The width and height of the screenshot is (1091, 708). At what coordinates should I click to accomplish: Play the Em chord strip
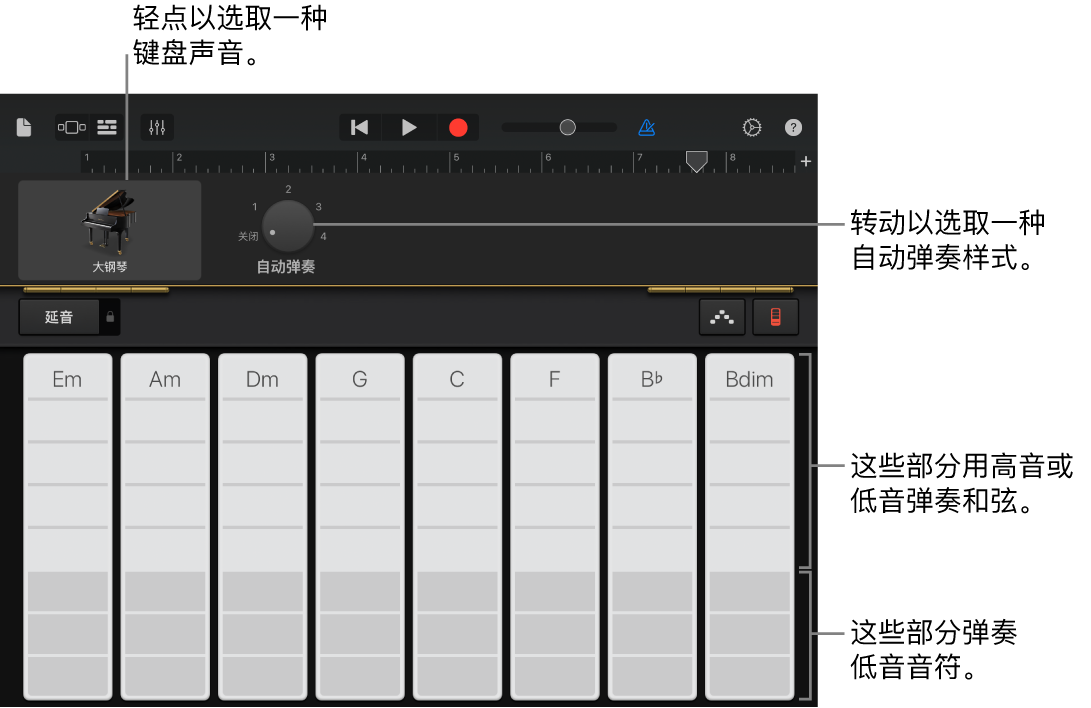click(x=67, y=526)
